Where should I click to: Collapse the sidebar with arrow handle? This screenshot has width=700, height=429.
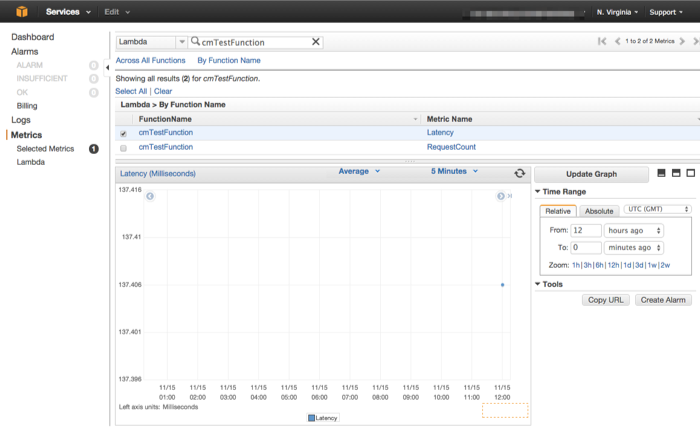107,68
